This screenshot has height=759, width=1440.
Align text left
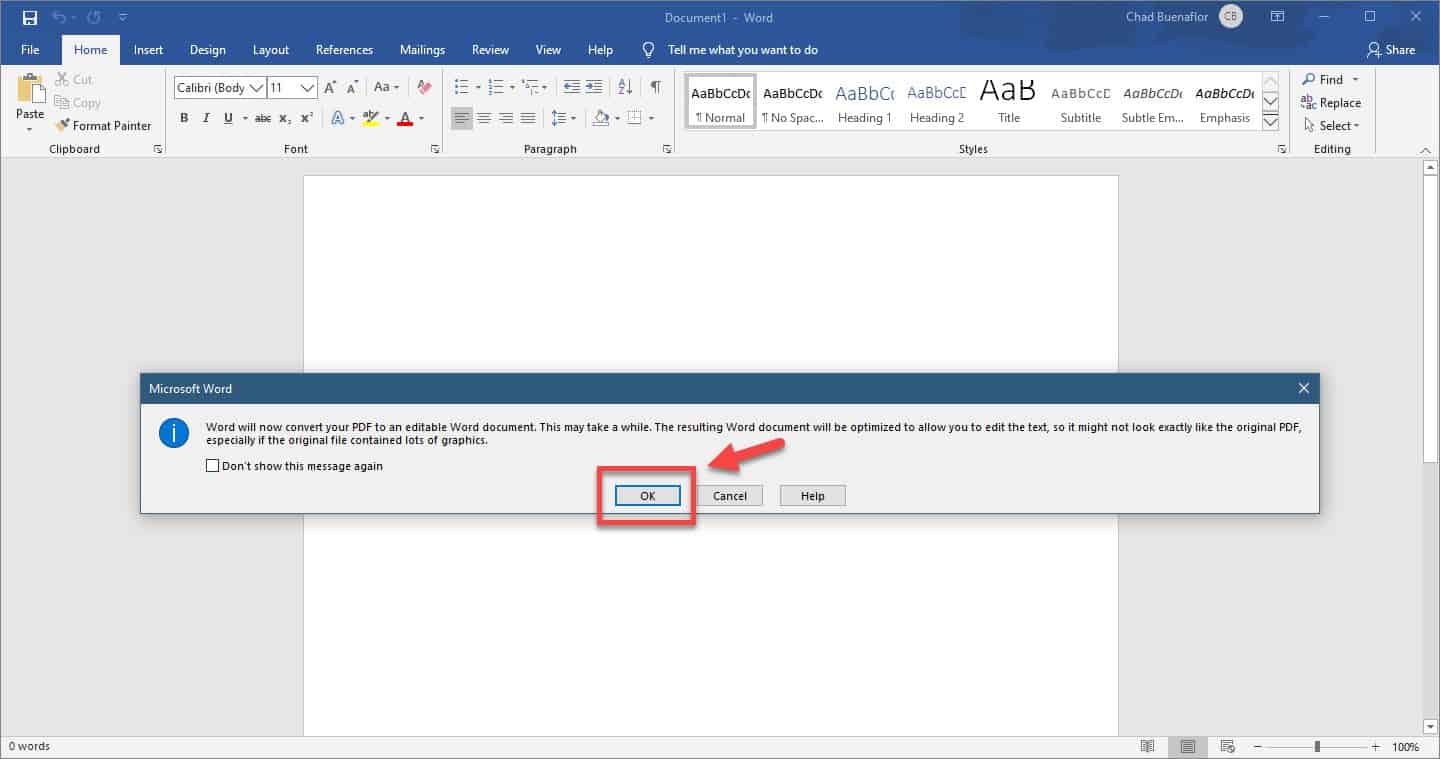(x=461, y=118)
